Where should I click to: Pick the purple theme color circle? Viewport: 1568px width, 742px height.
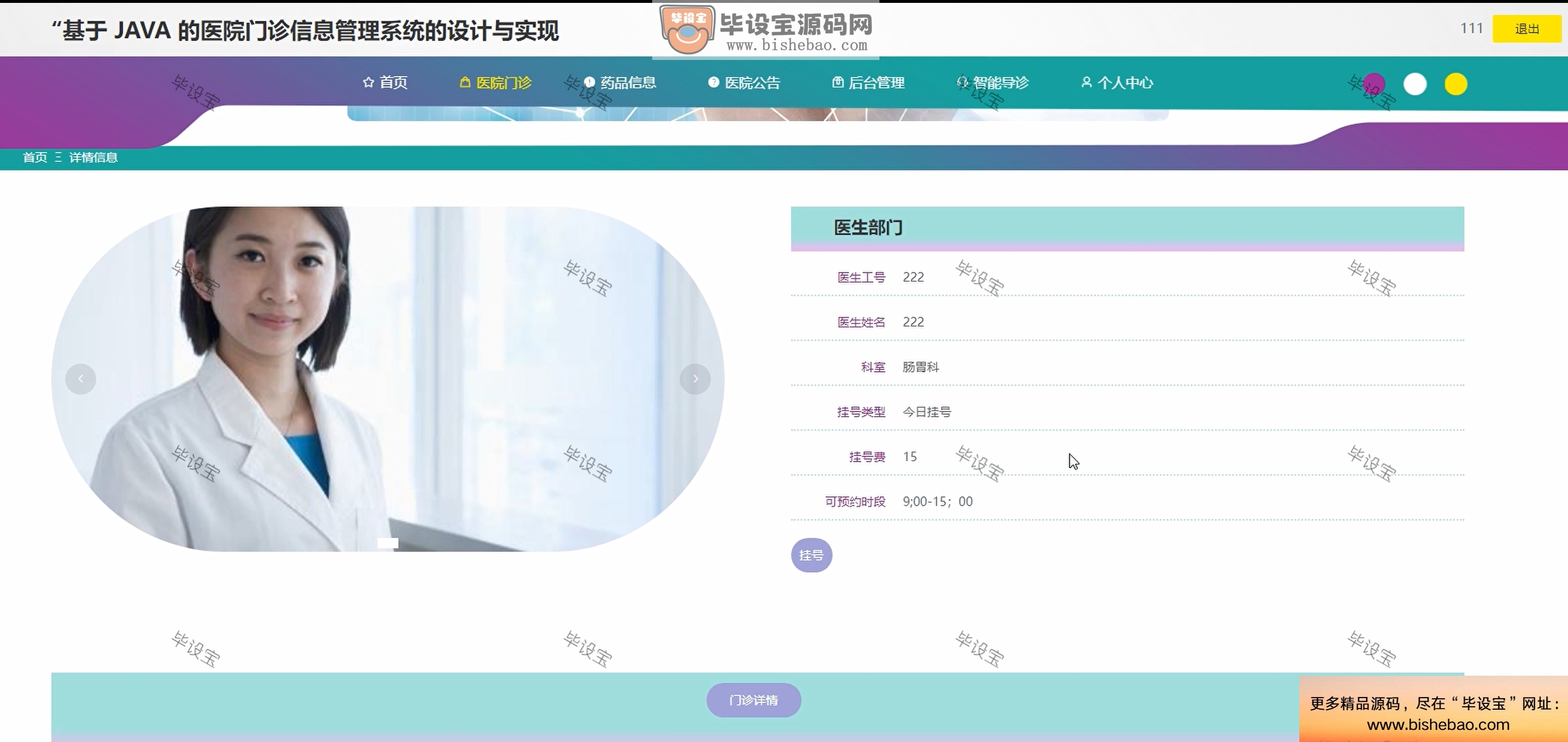[x=1374, y=84]
